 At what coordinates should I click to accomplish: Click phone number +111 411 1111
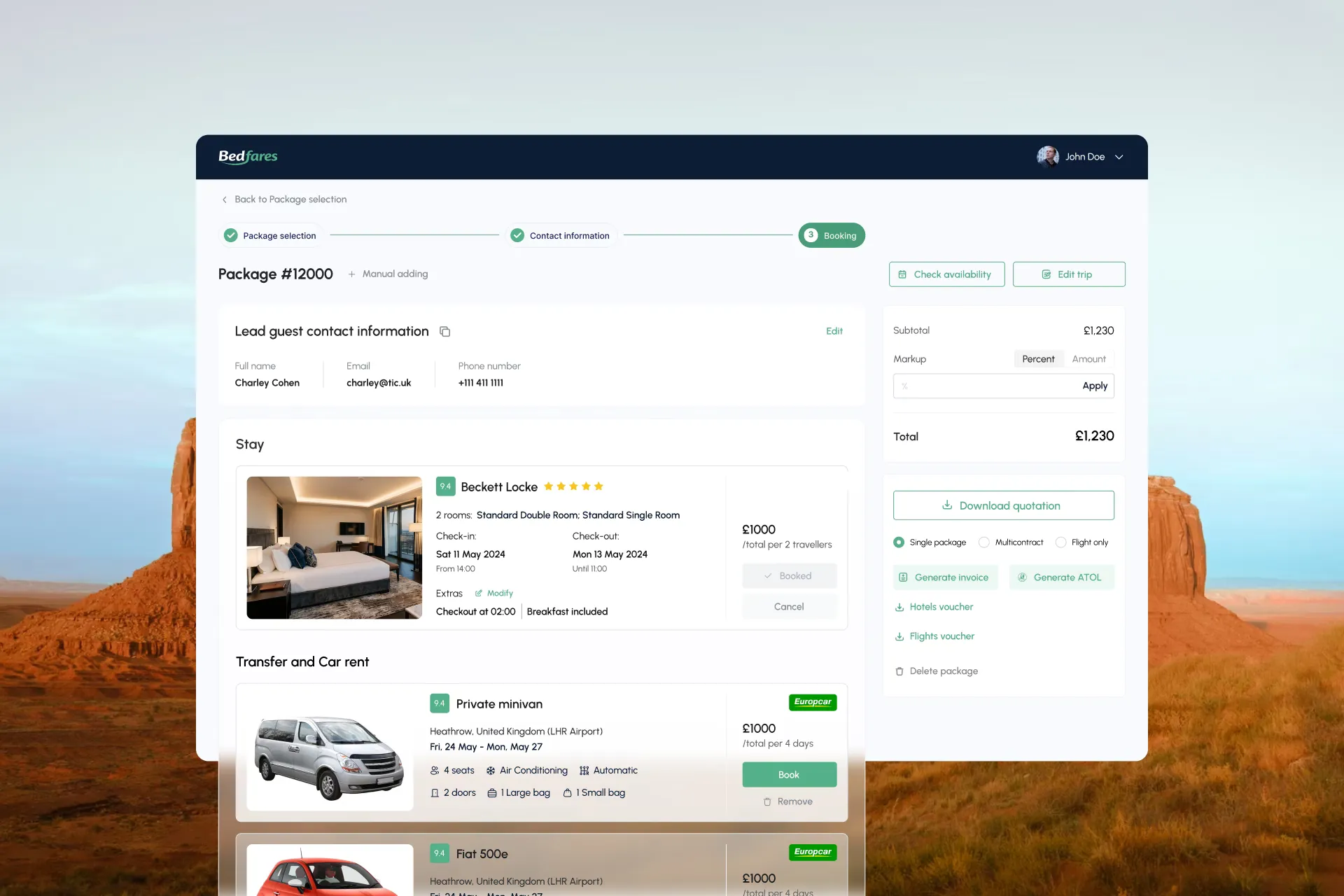(481, 383)
